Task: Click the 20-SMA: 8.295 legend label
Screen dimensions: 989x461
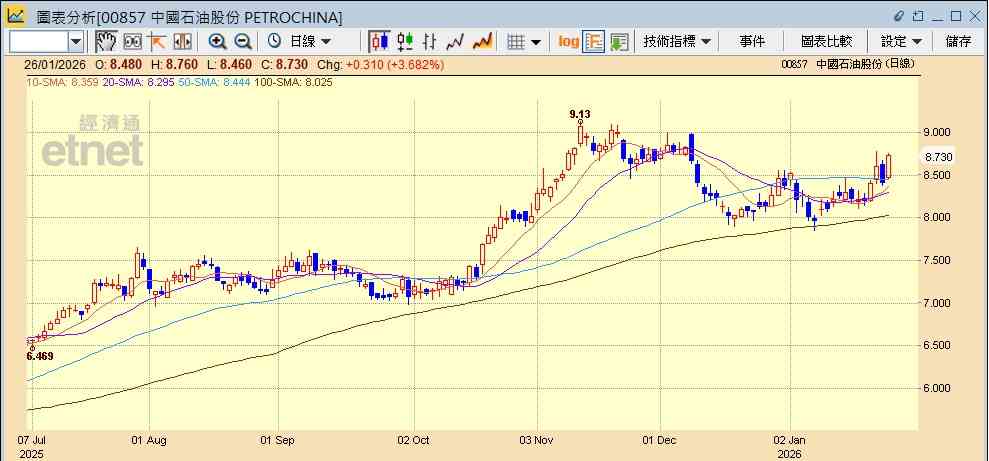Action: click(x=138, y=82)
